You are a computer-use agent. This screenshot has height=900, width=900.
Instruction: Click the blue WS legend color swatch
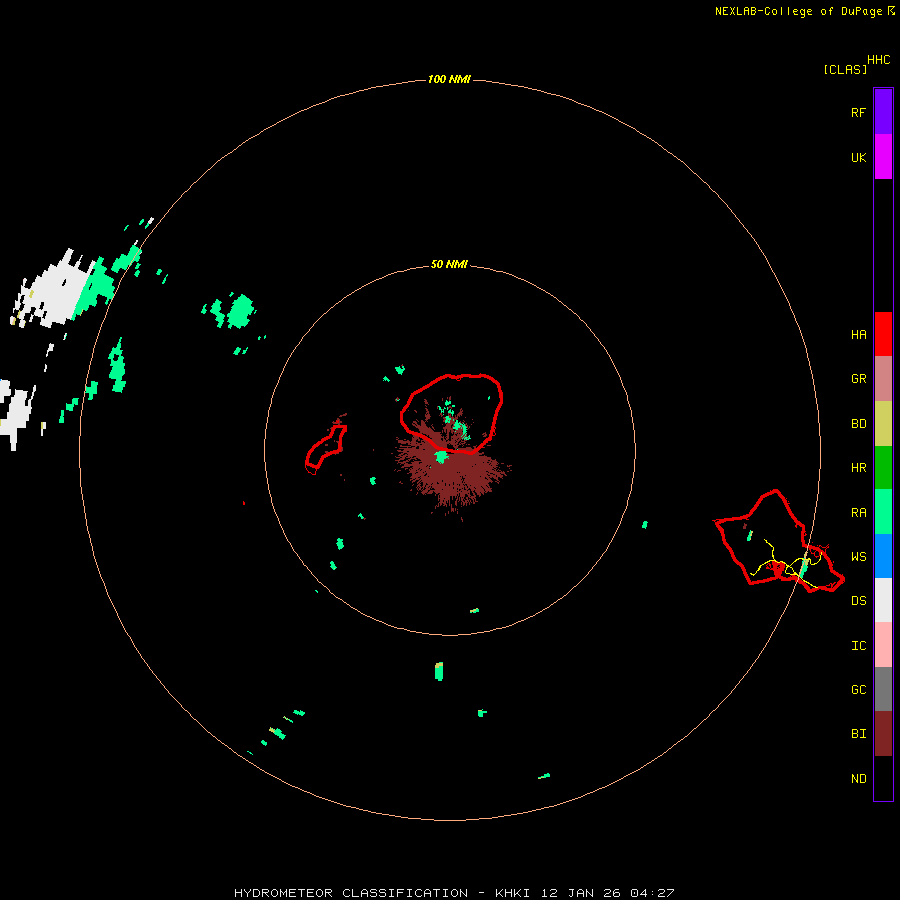(883, 556)
